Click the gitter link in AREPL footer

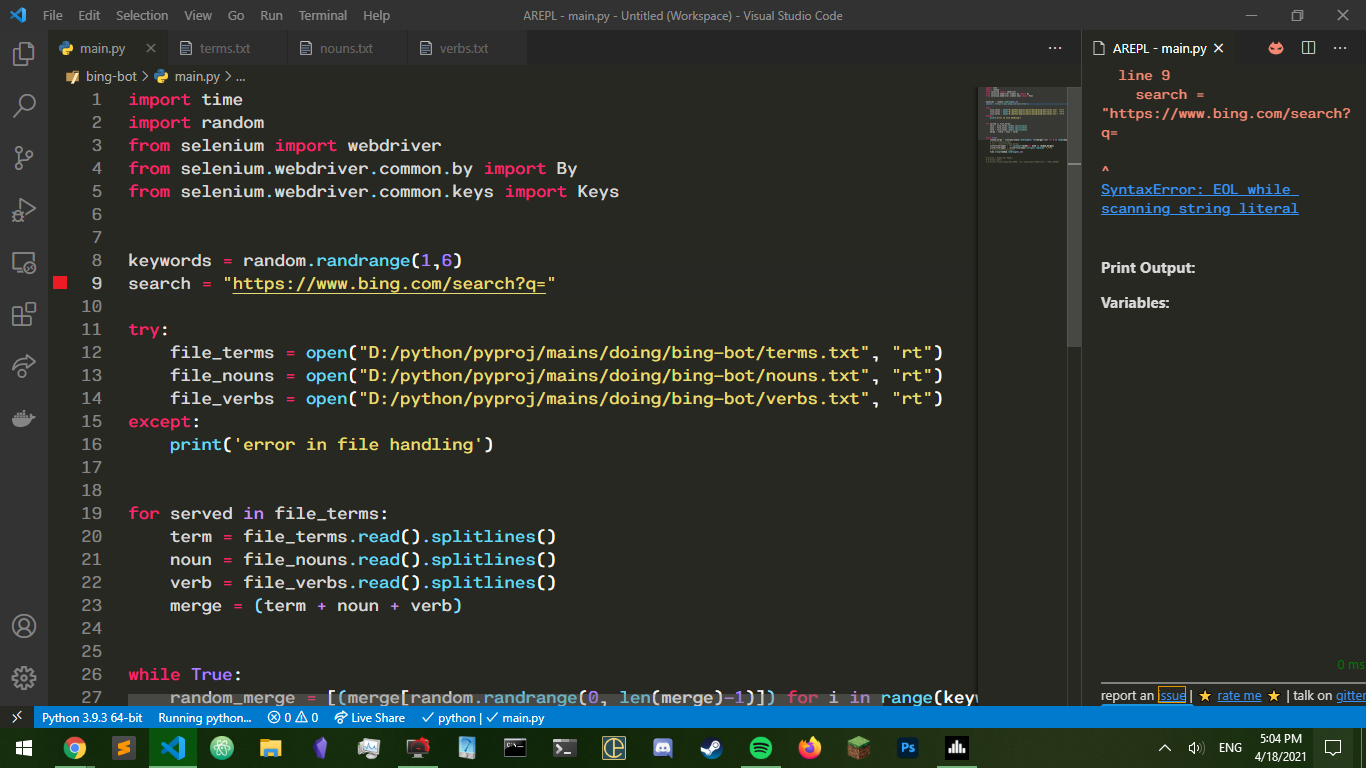[x=1350, y=695]
